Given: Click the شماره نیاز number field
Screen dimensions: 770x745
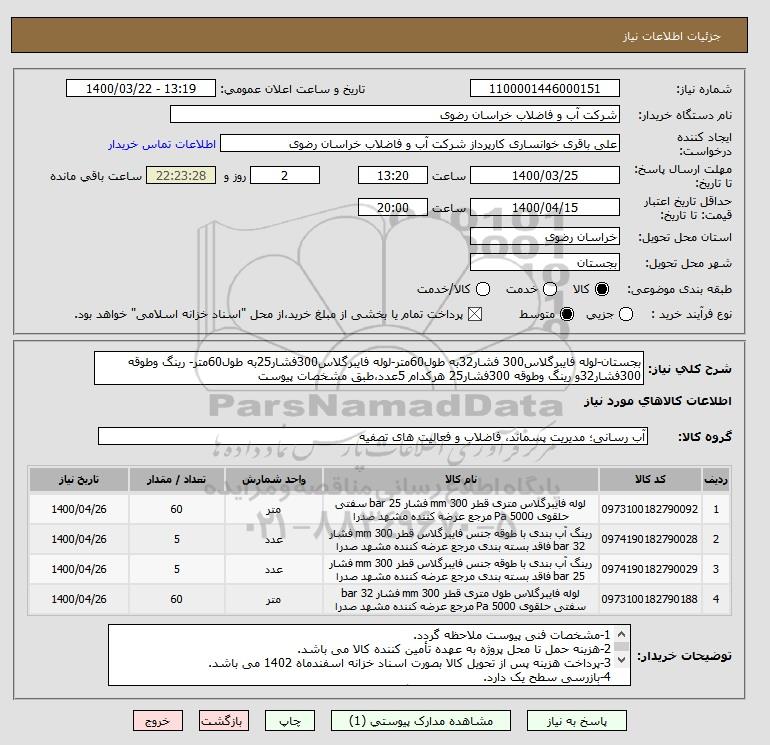Looking at the screenshot, I should [545, 88].
